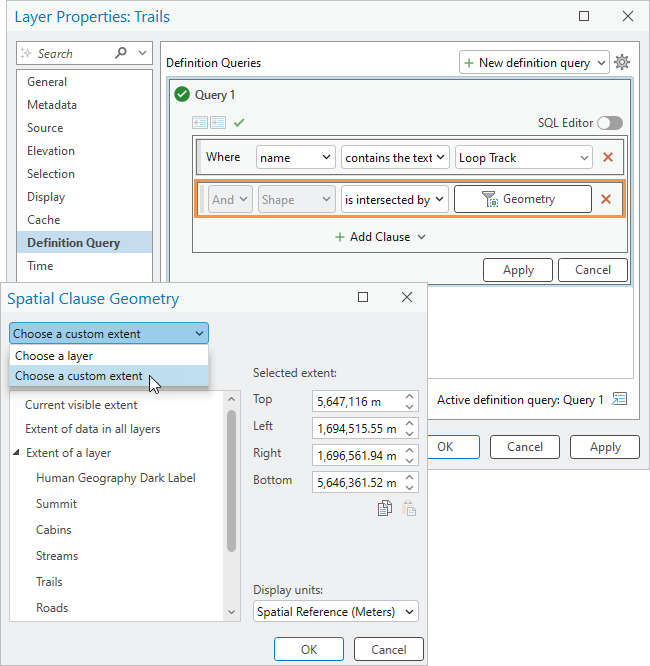Open the definition query settings gear
The image size is (650, 666).
point(622,63)
